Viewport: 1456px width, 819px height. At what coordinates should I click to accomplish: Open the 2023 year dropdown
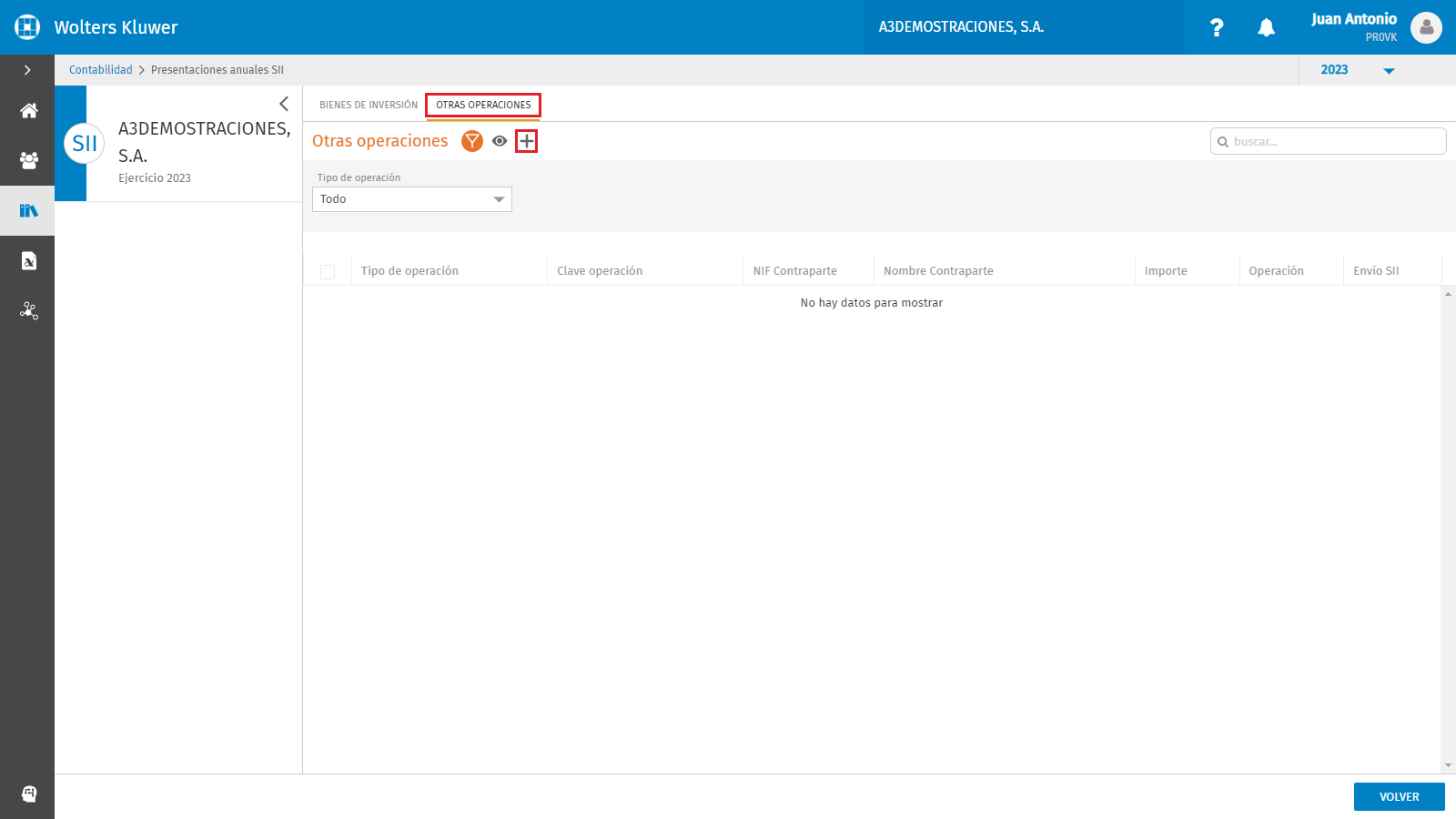point(1358,70)
